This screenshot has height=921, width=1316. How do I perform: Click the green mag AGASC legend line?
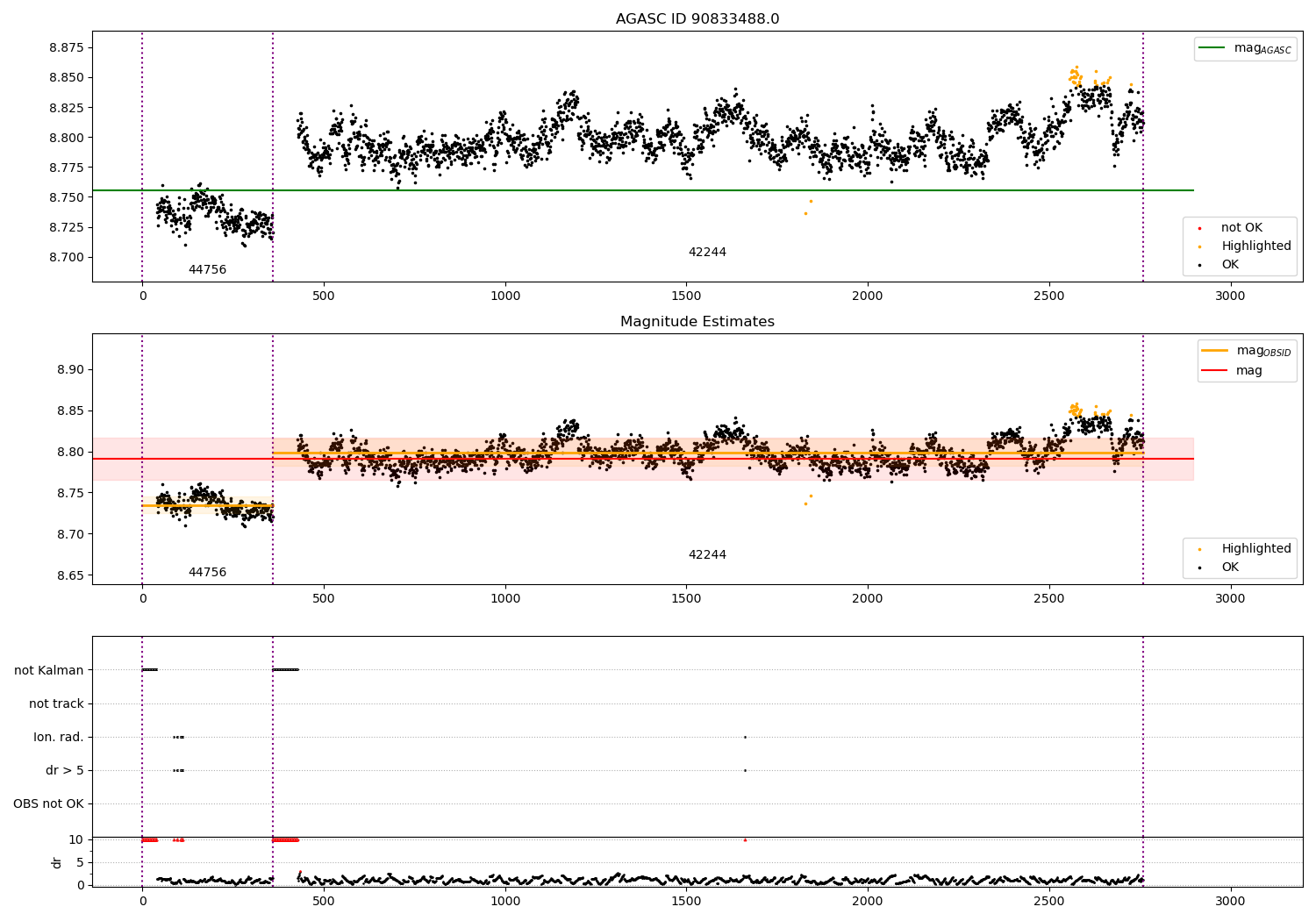pyautogui.click(x=1212, y=48)
